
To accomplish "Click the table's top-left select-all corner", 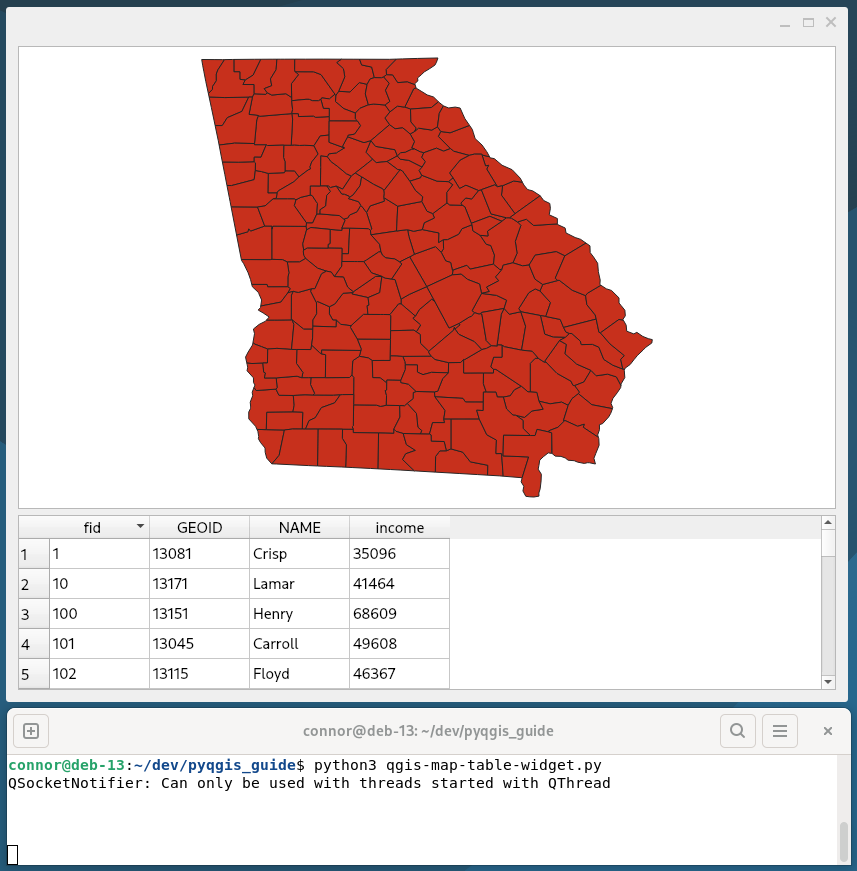I will (x=34, y=527).
